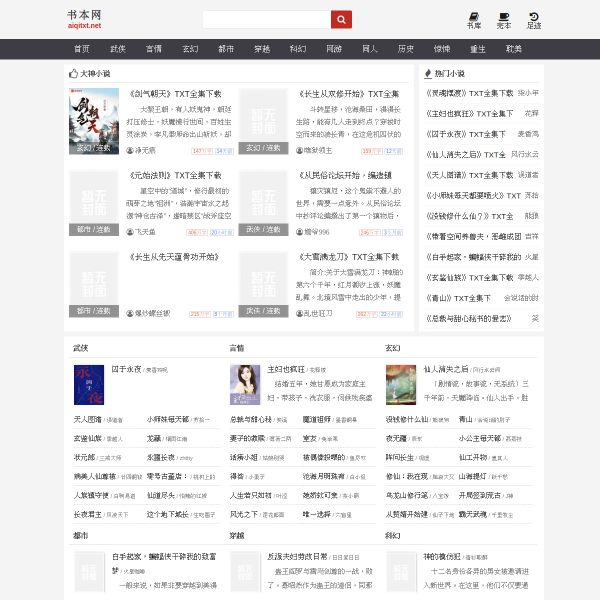The height and width of the screenshot is (600, 600).
Task: Open author 净无痕 link
Action: click(x=145, y=150)
